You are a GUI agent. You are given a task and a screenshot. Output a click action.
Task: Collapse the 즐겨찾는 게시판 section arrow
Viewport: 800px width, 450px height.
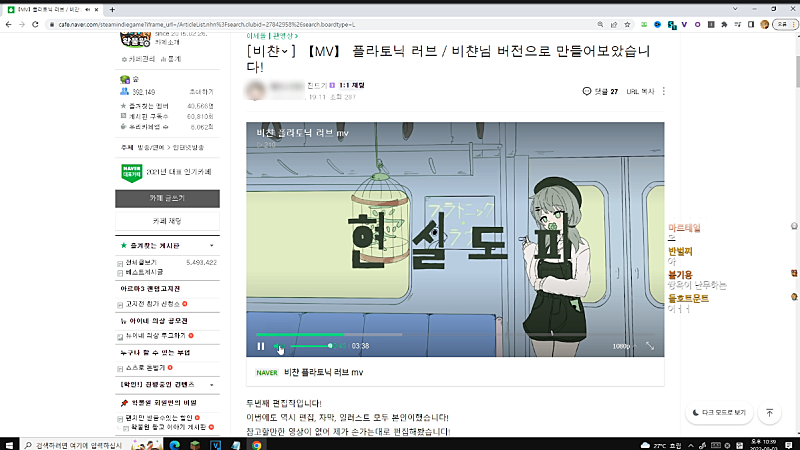coord(212,246)
